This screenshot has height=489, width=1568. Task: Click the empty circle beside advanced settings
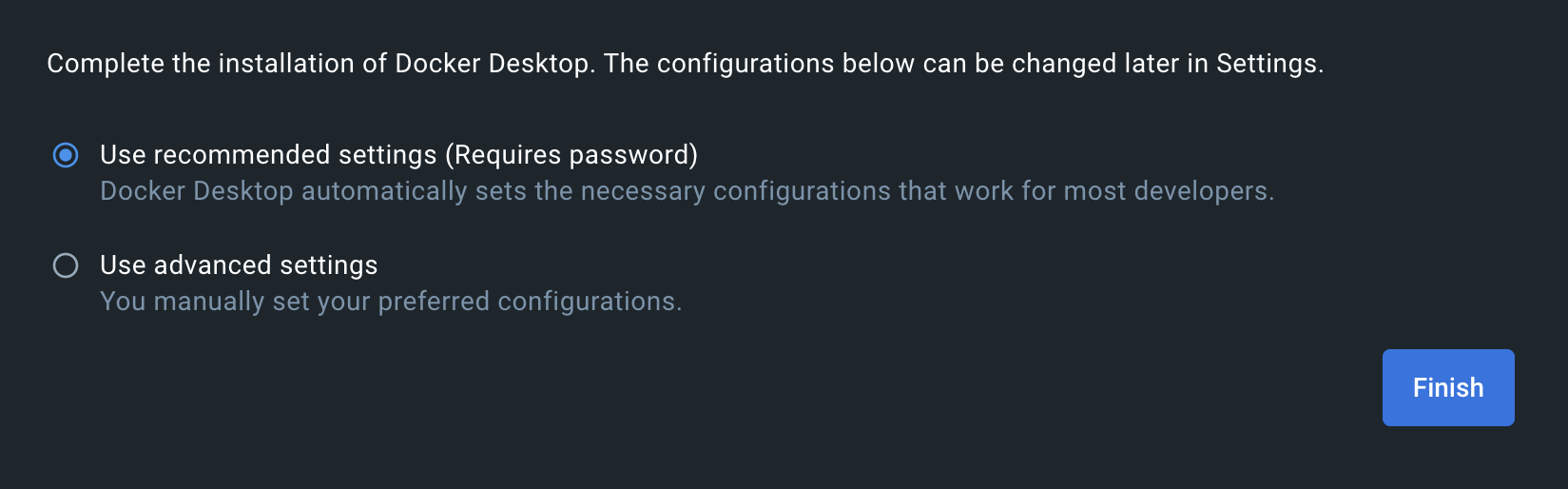[x=66, y=265]
